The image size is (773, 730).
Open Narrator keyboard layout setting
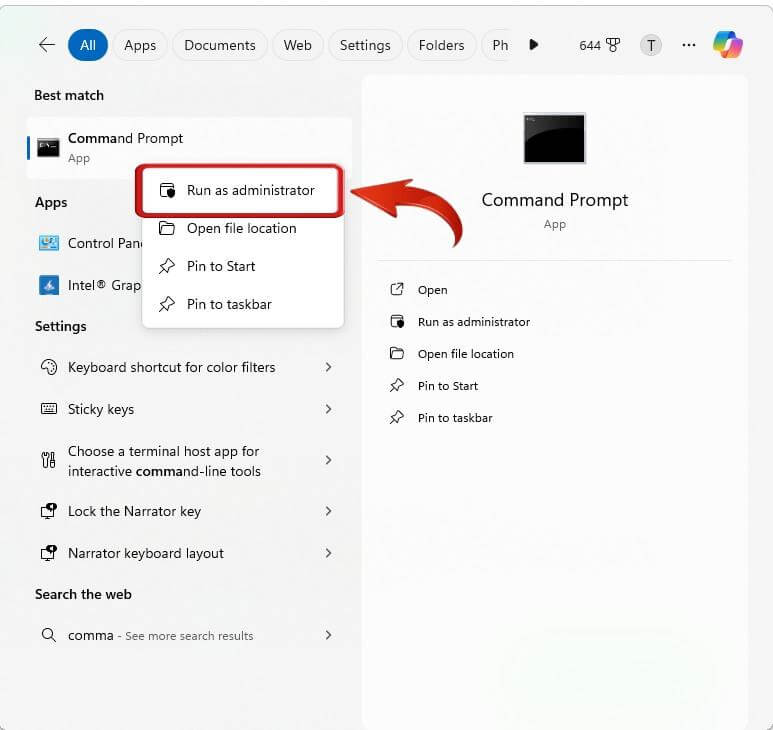coord(187,553)
